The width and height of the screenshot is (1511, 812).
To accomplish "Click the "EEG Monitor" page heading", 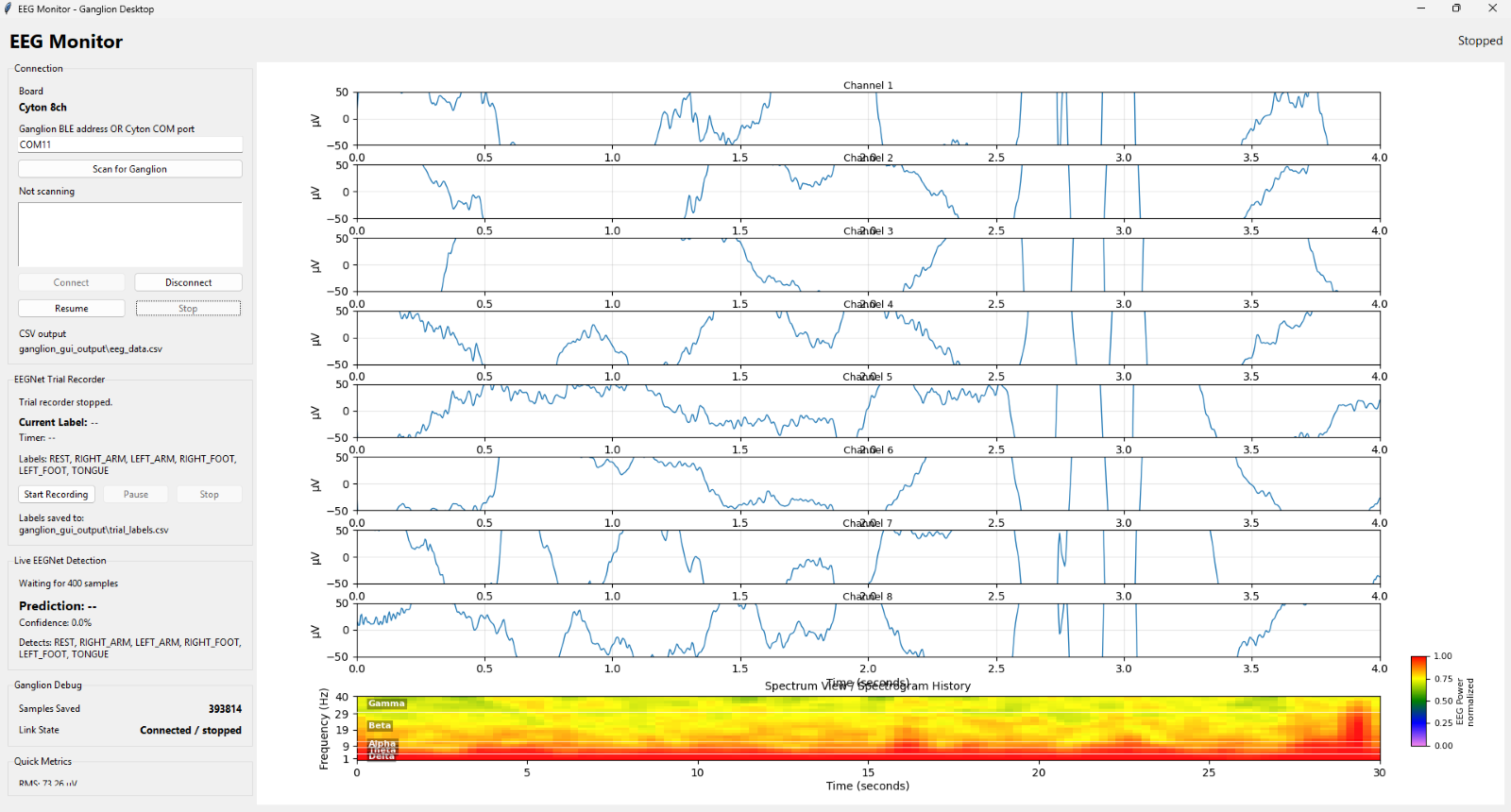I will pyautogui.click(x=66, y=42).
